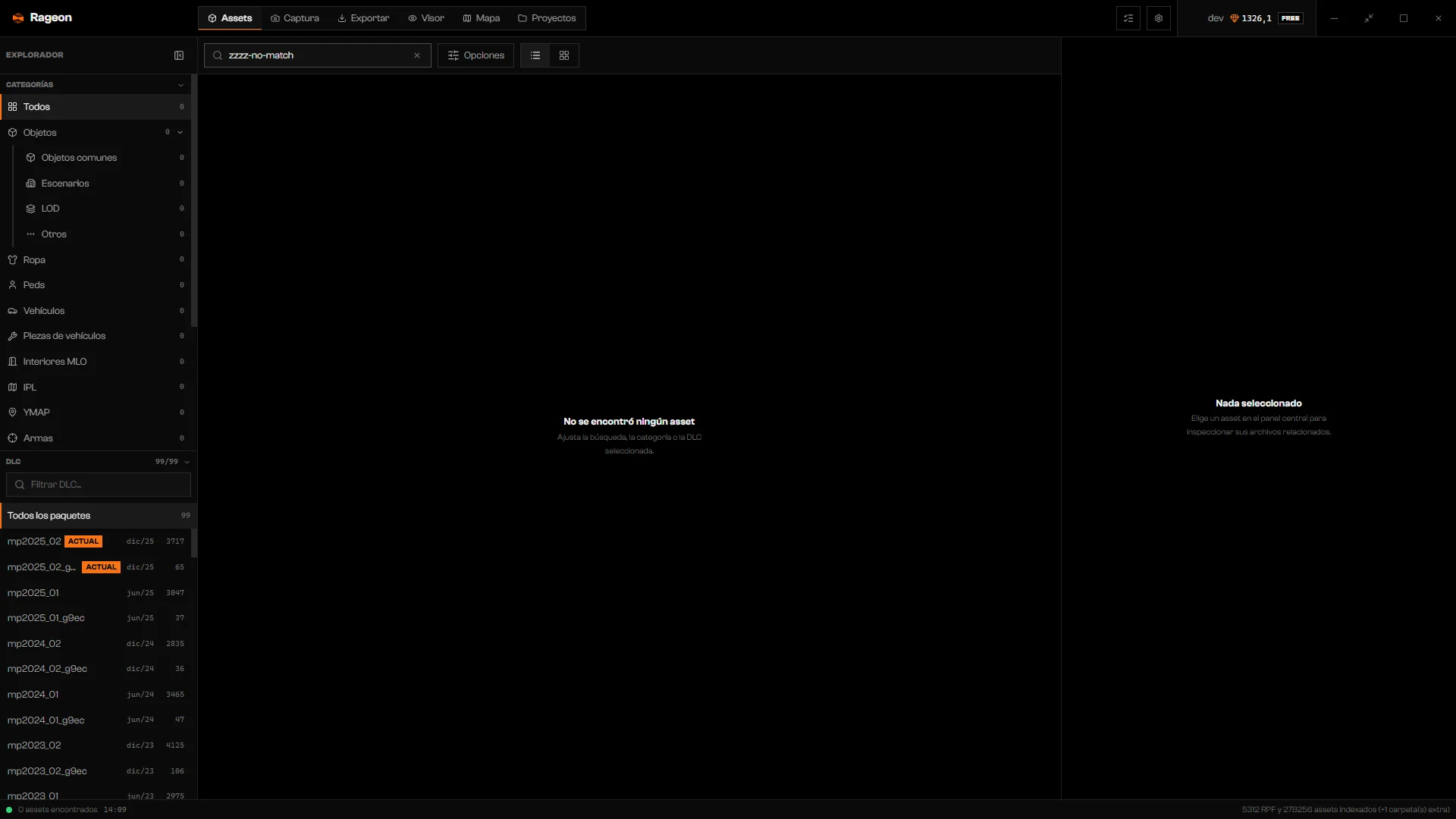The width and height of the screenshot is (1456, 819).
Task: Open the Mapa tab
Action: point(482,18)
